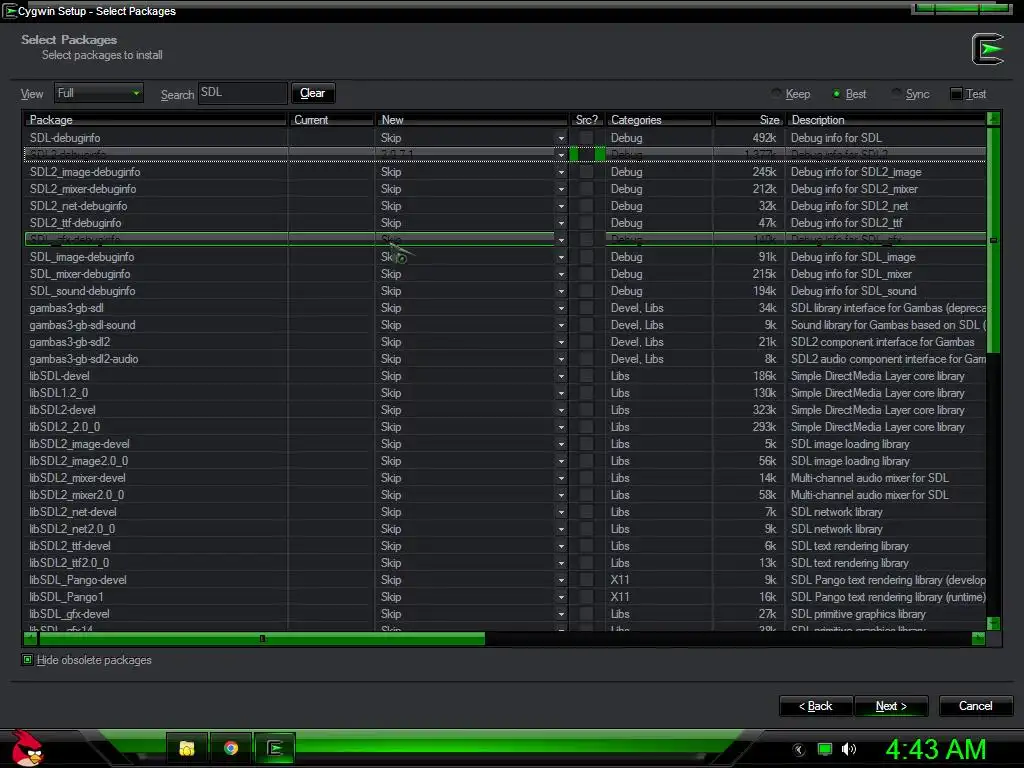Click the Current column header
Screen dimensions: 1024x768
pos(331,120)
